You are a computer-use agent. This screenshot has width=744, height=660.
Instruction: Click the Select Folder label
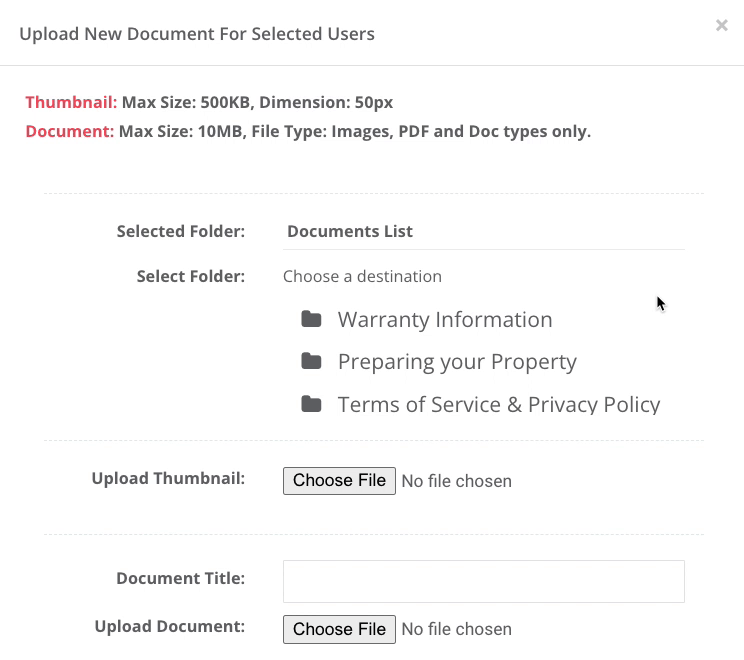(x=191, y=276)
